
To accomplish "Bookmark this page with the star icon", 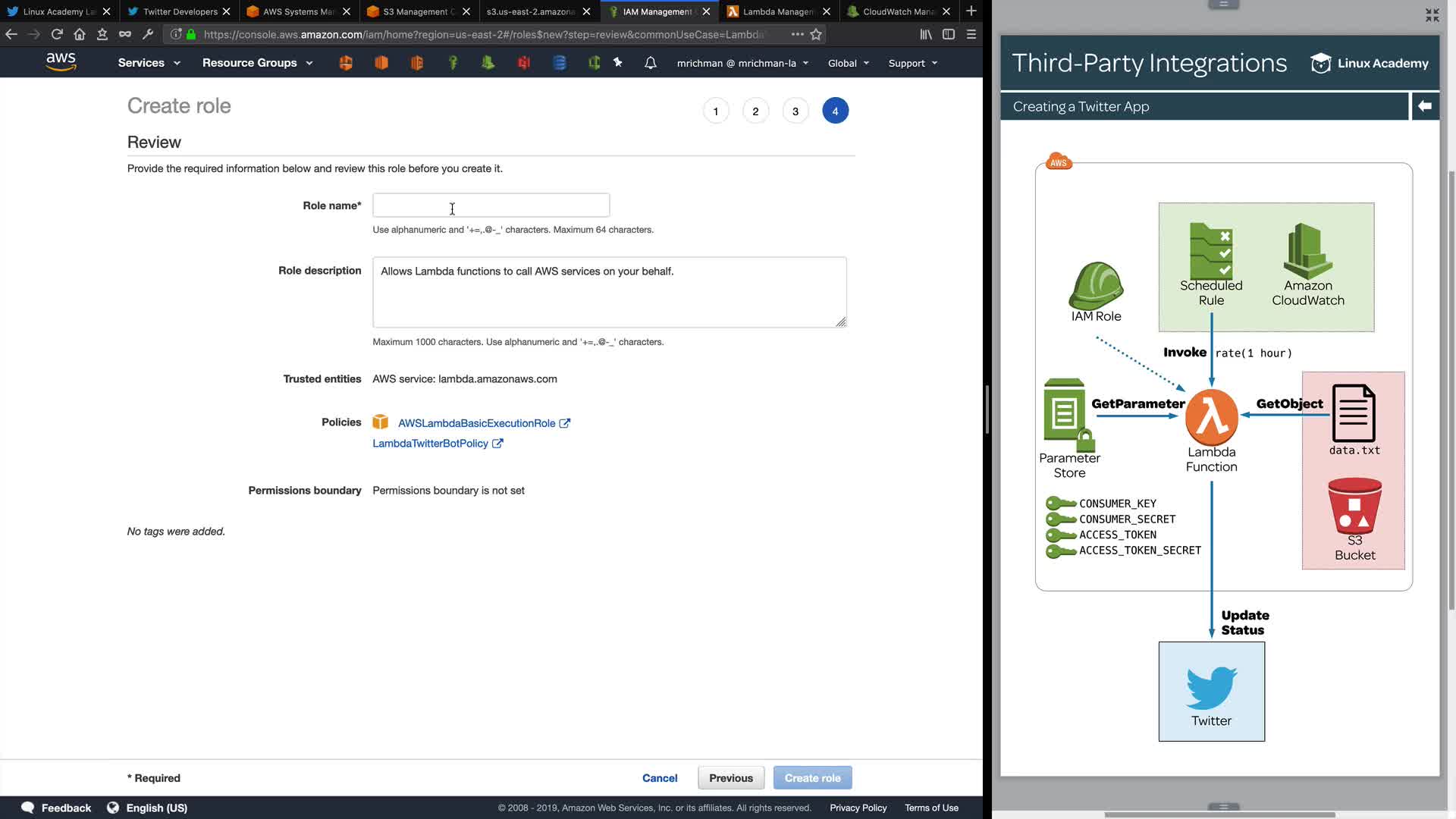I will 816,34.
